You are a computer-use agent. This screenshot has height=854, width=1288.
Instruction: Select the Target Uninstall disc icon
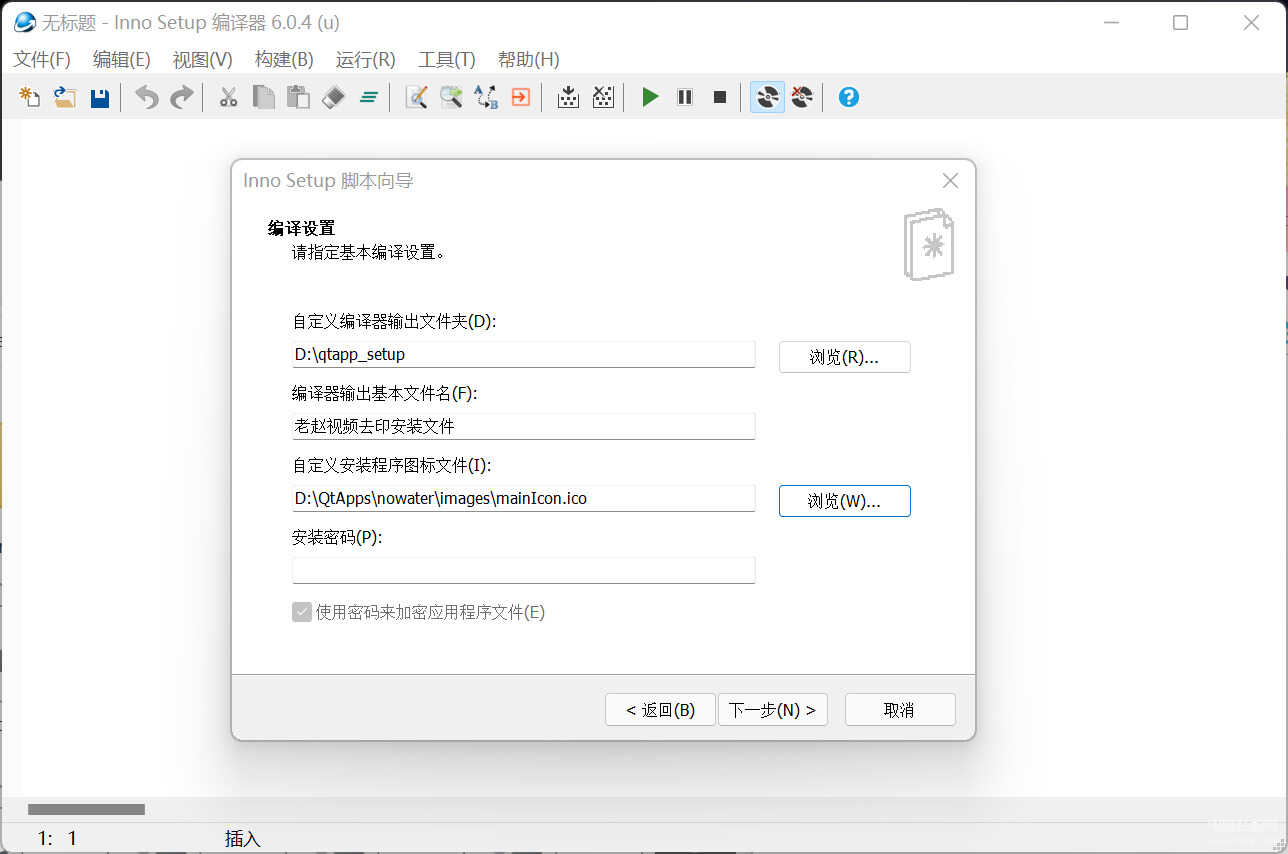click(x=802, y=97)
